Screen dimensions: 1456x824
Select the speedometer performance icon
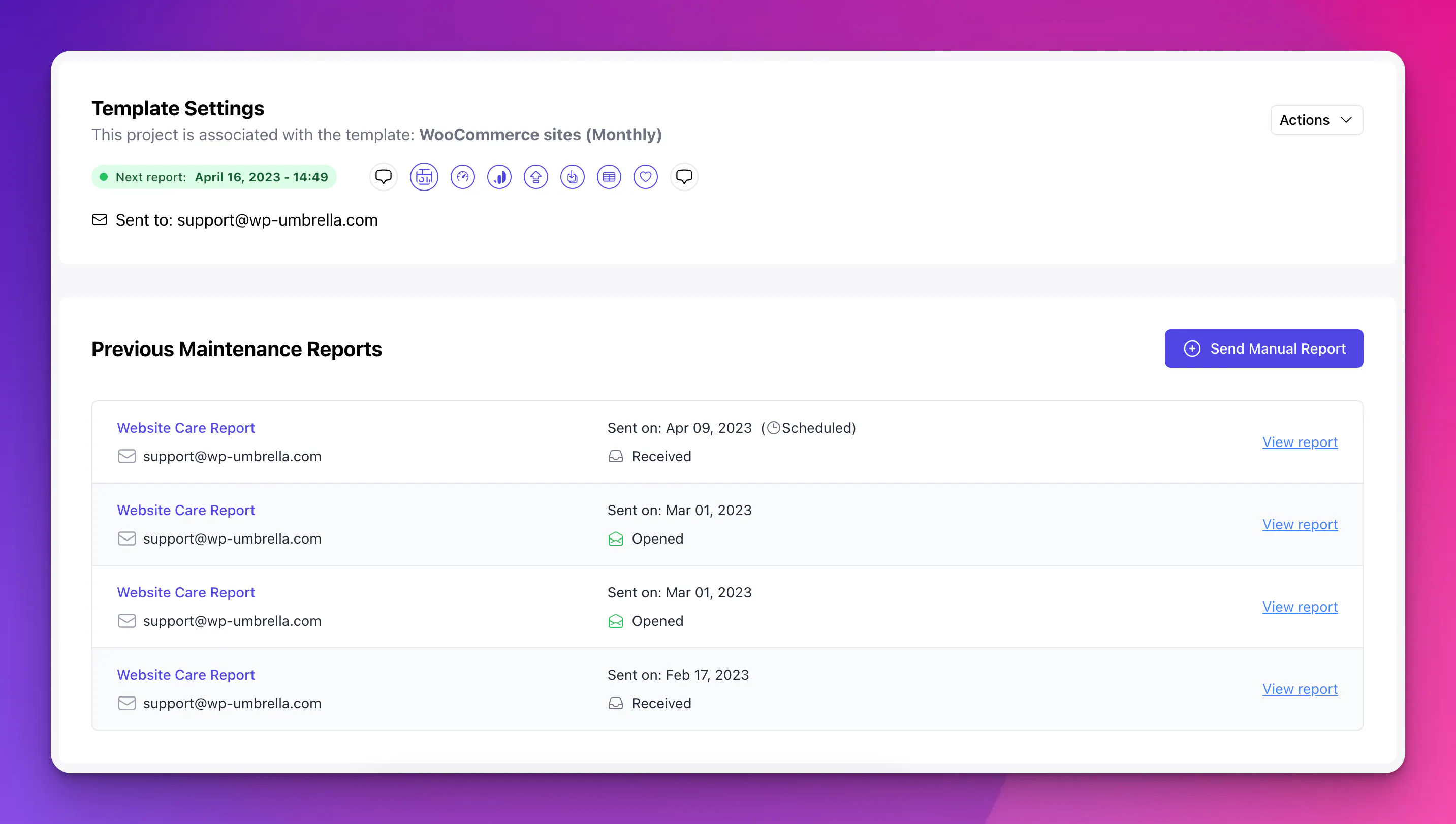[x=462, y=177]
